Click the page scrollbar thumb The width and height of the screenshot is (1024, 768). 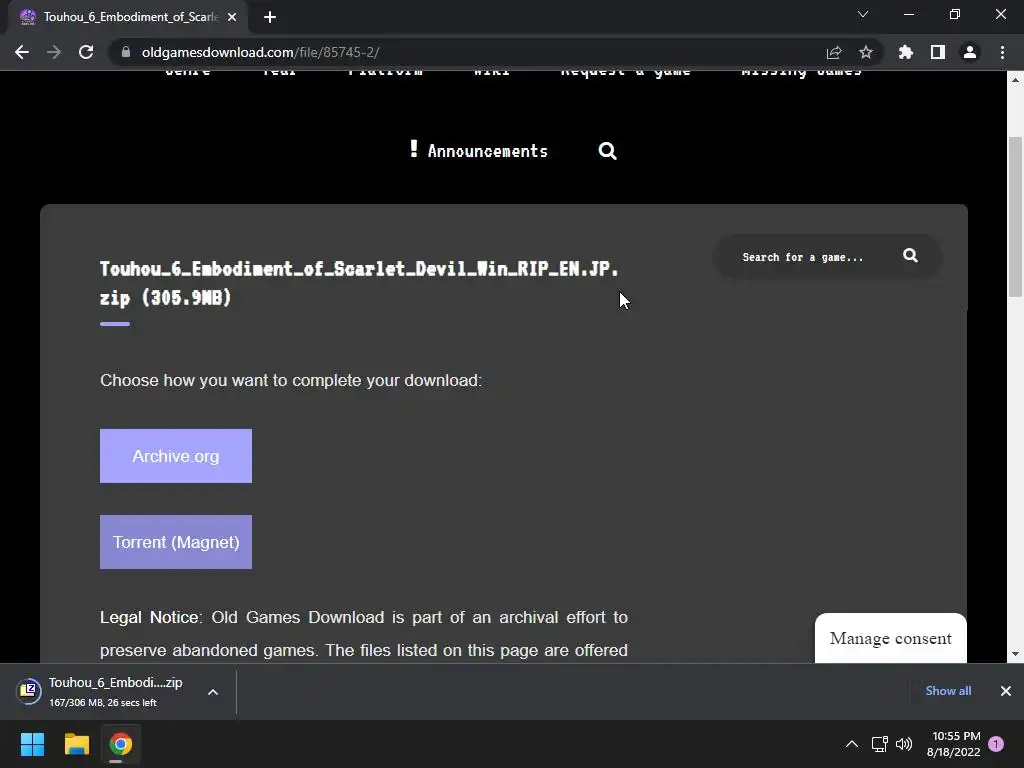click(x=1016, y=217)
